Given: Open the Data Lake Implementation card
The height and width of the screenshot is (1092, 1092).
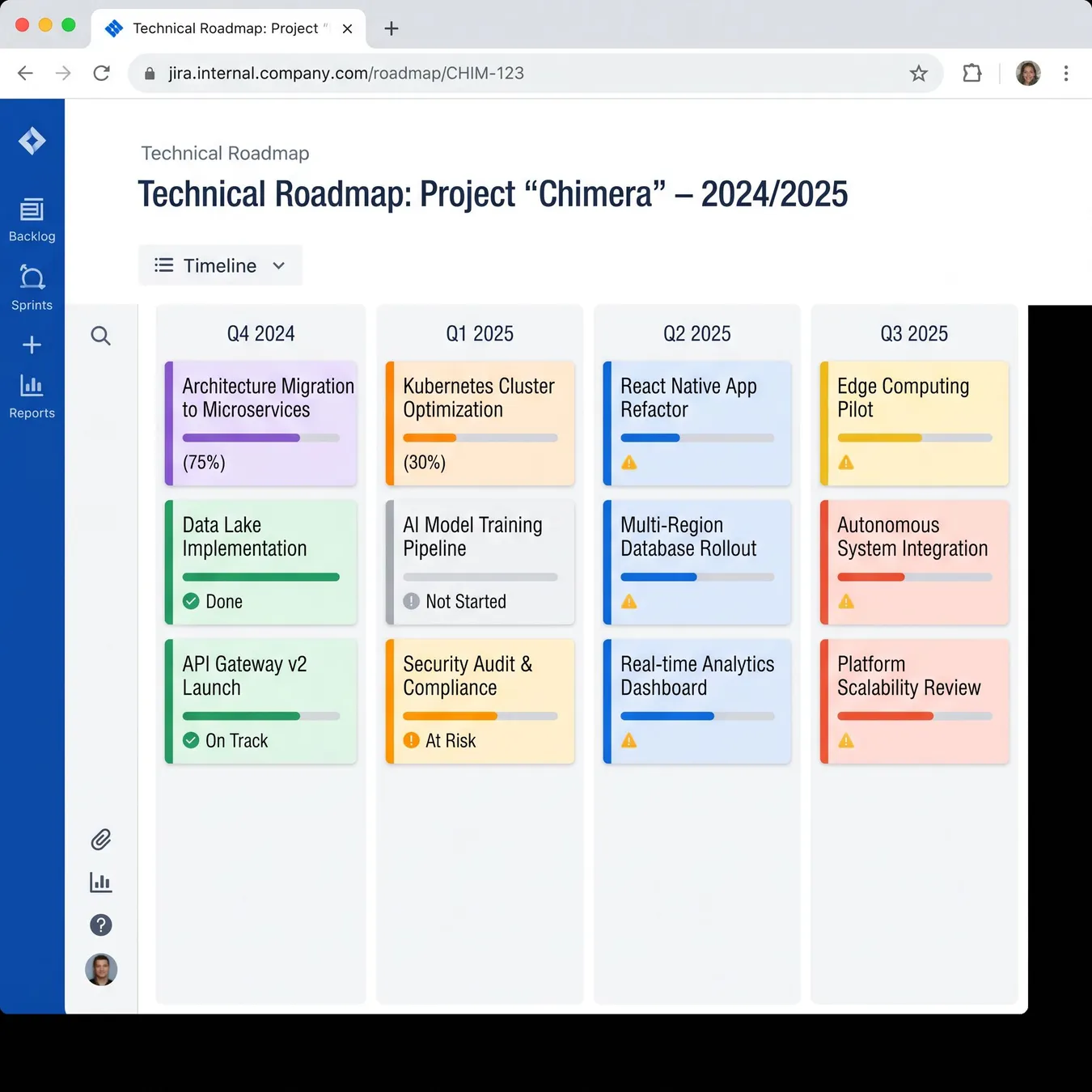Looking at the screenshot, I should pyautogui.click(x=261, y=562).
